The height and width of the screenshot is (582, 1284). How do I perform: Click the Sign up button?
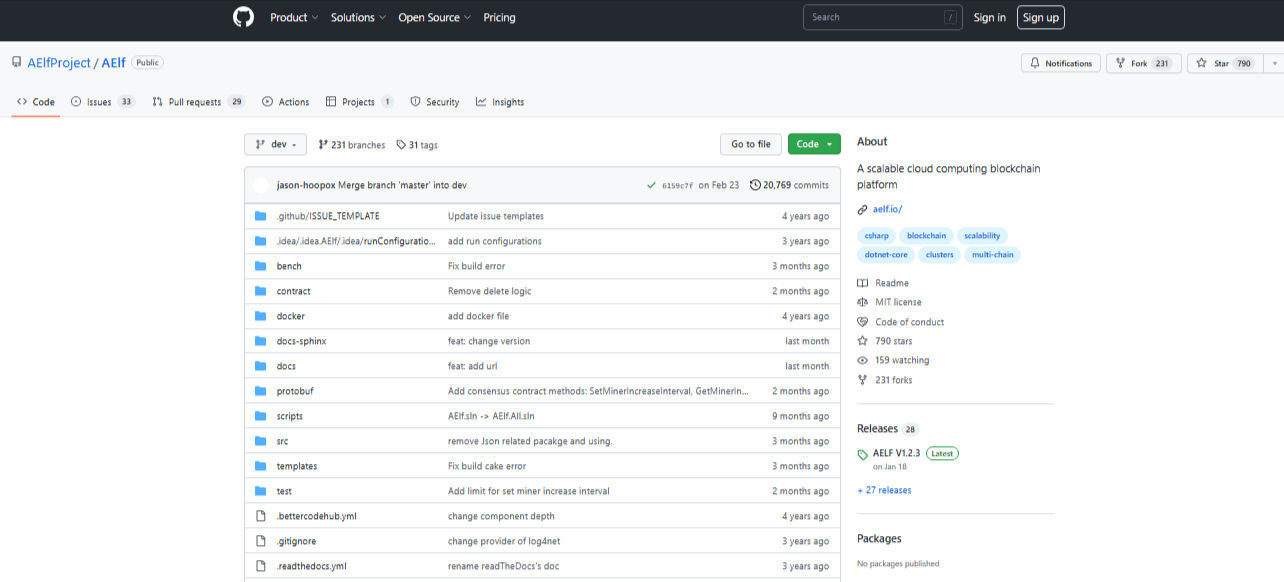(x=1041, y=17)
